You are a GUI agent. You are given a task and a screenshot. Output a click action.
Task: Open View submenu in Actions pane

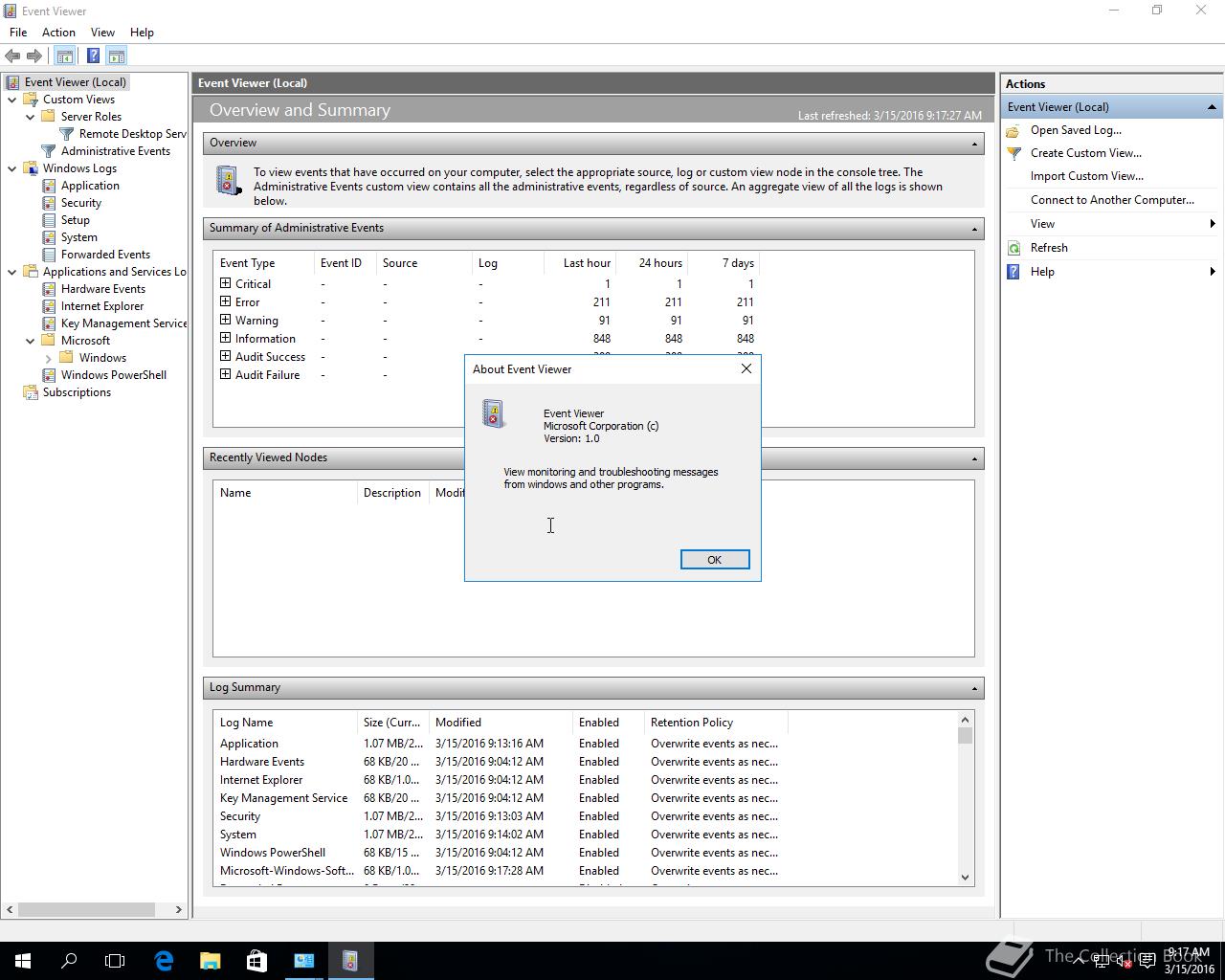coord(1110,224)
